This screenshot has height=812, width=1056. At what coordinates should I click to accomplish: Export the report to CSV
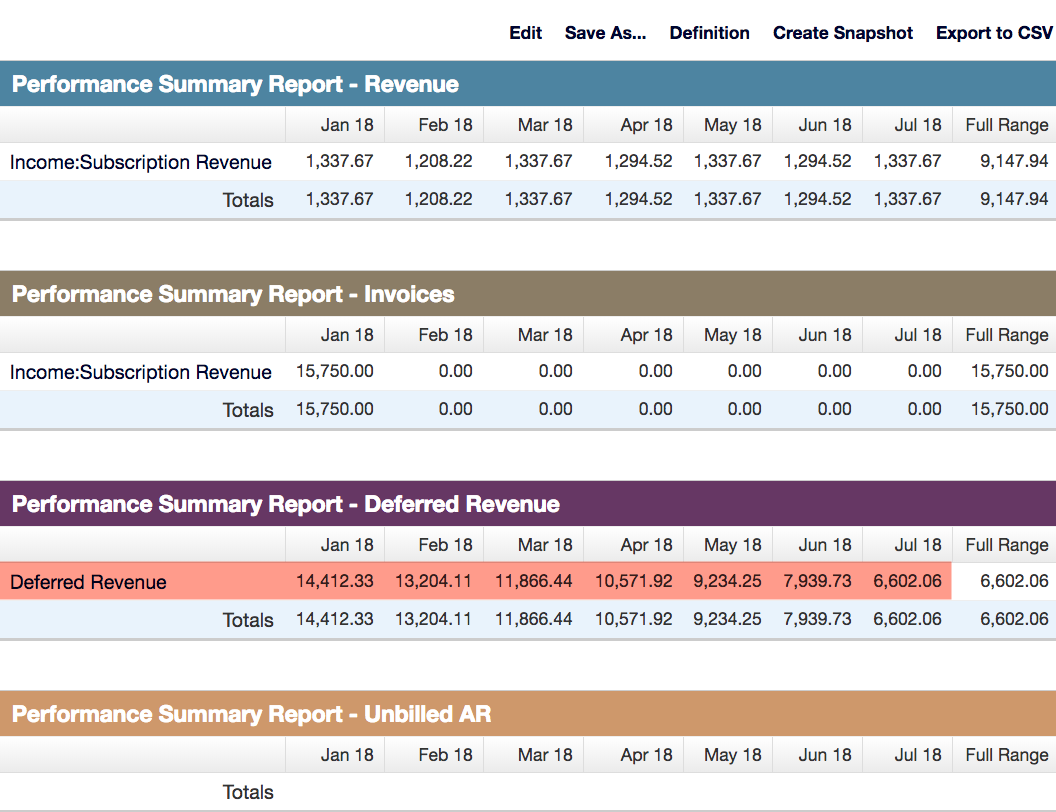tap(994, 33)
